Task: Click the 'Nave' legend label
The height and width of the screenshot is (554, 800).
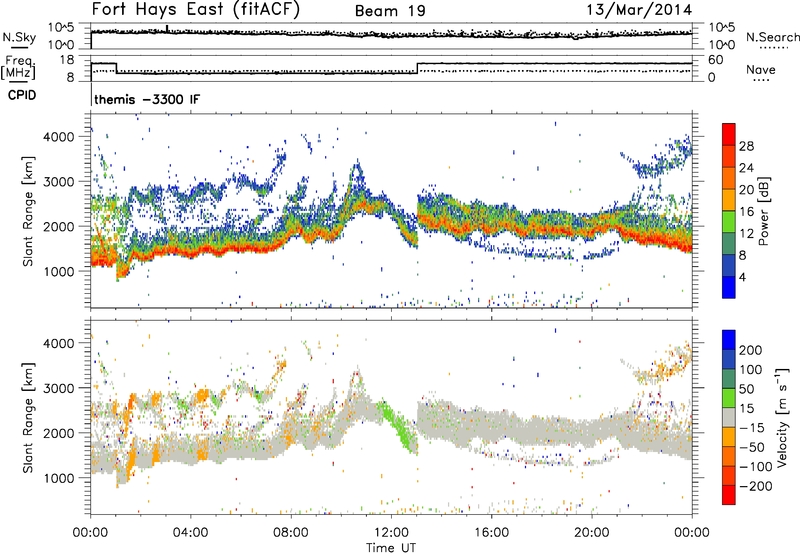Action: [761, 69]
